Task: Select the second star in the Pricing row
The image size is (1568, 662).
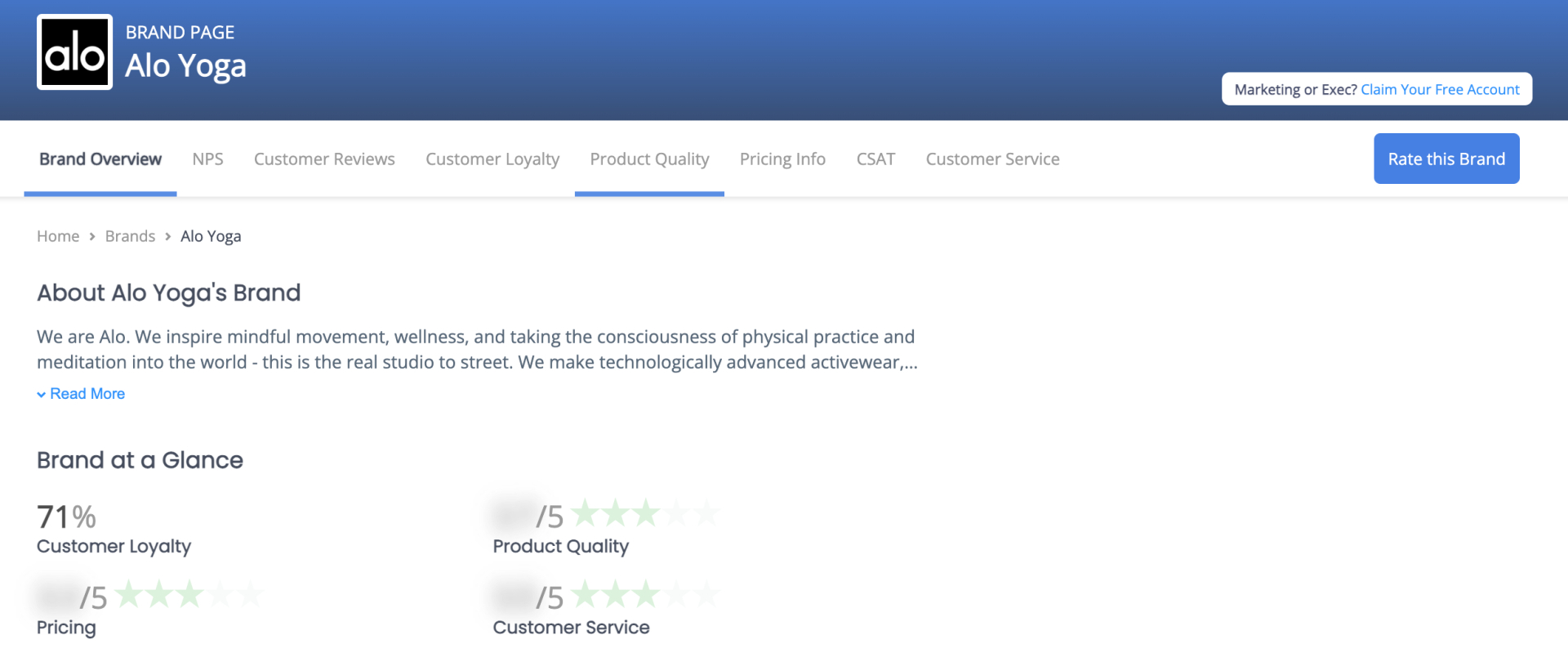Action: coord(159,594)
